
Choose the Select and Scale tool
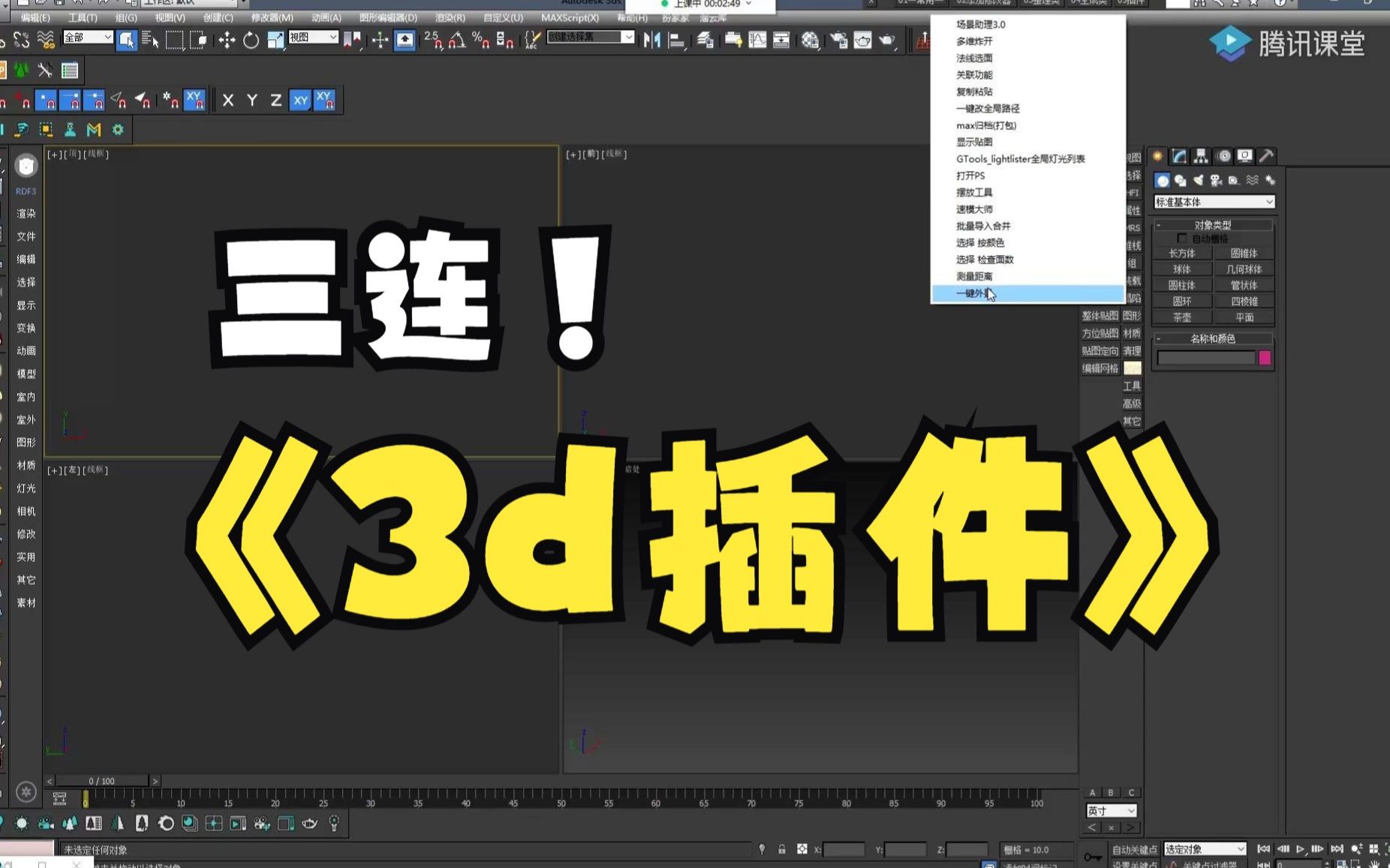(275, 41)
